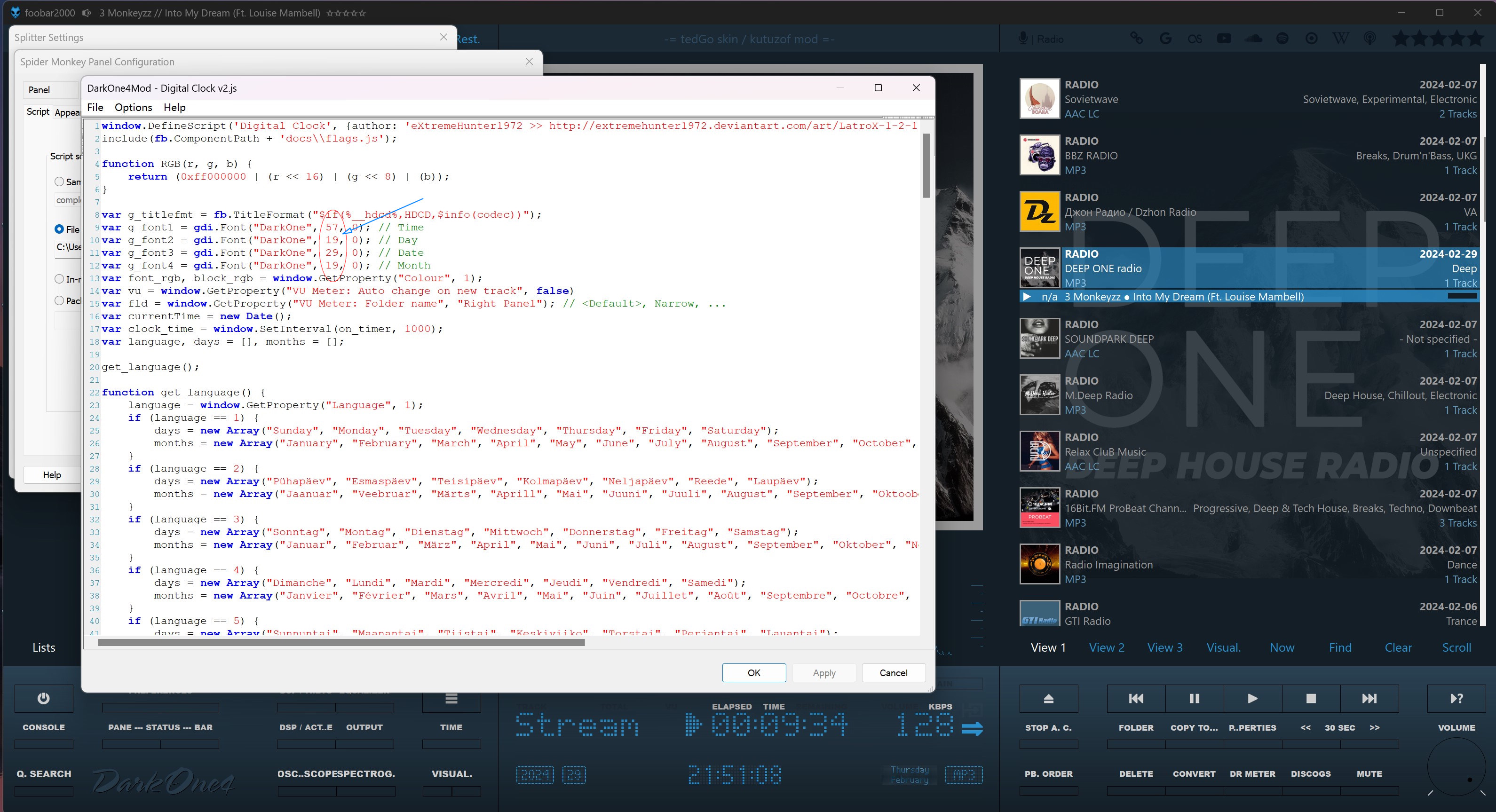The width and height of the screenshot is (1496, 812).
Task: Open the Wikipedia W icon
Action: point(1340,38)
